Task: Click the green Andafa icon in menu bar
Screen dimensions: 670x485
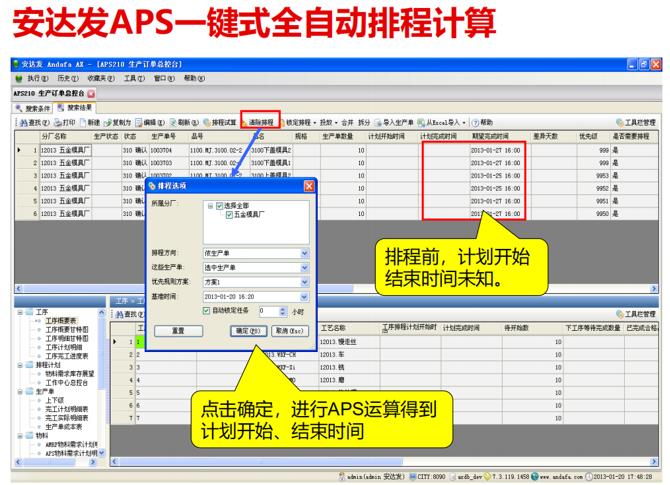Action: pyautogui.click(x=19, y=79)
